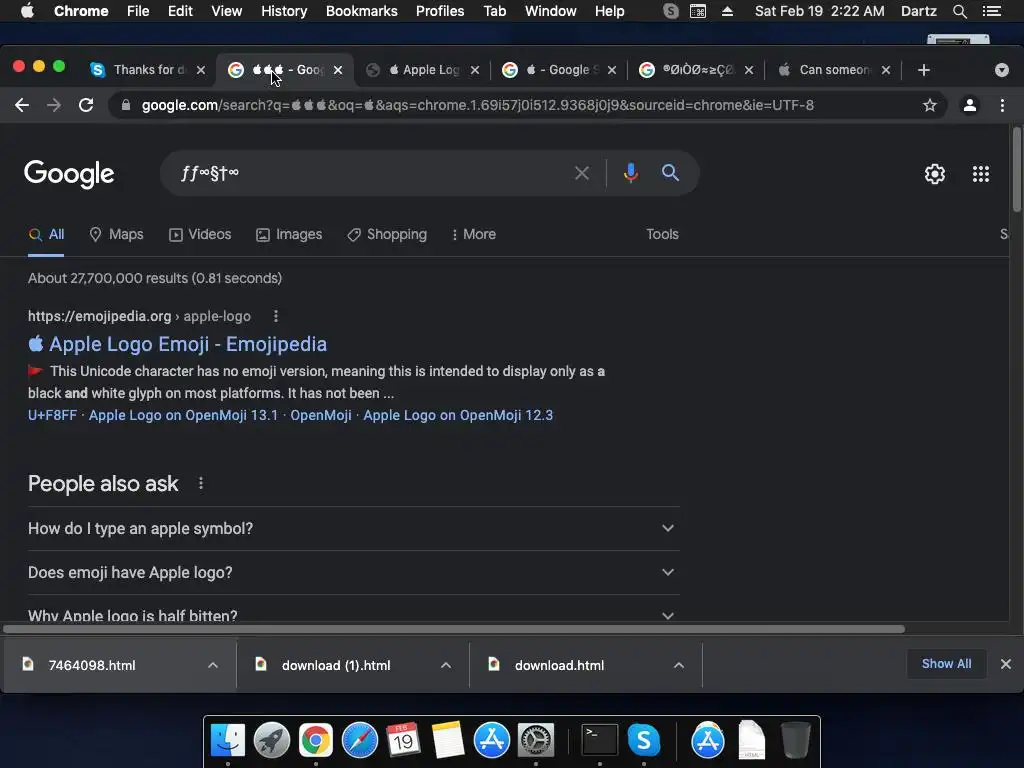Click site lock icon in address bar

point(126,105)
